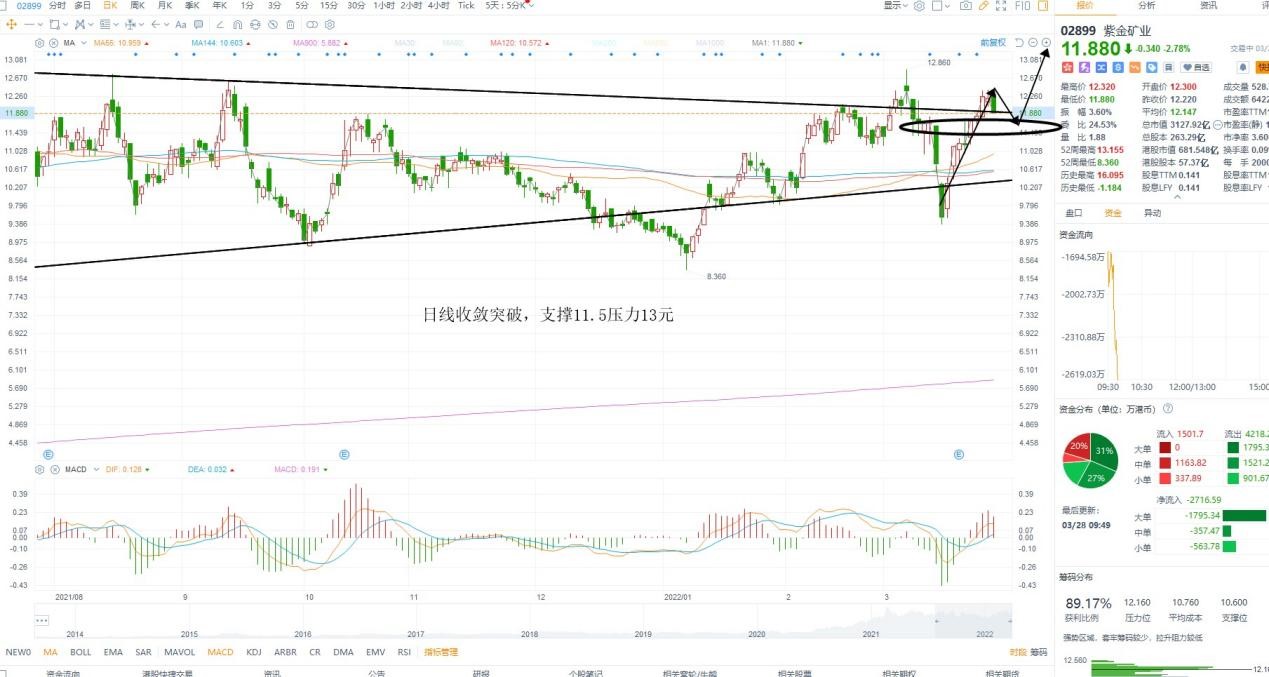Open the 分析 tab in right panel
Viewport: 1269px width, 677px height.
click(1147, 6)
